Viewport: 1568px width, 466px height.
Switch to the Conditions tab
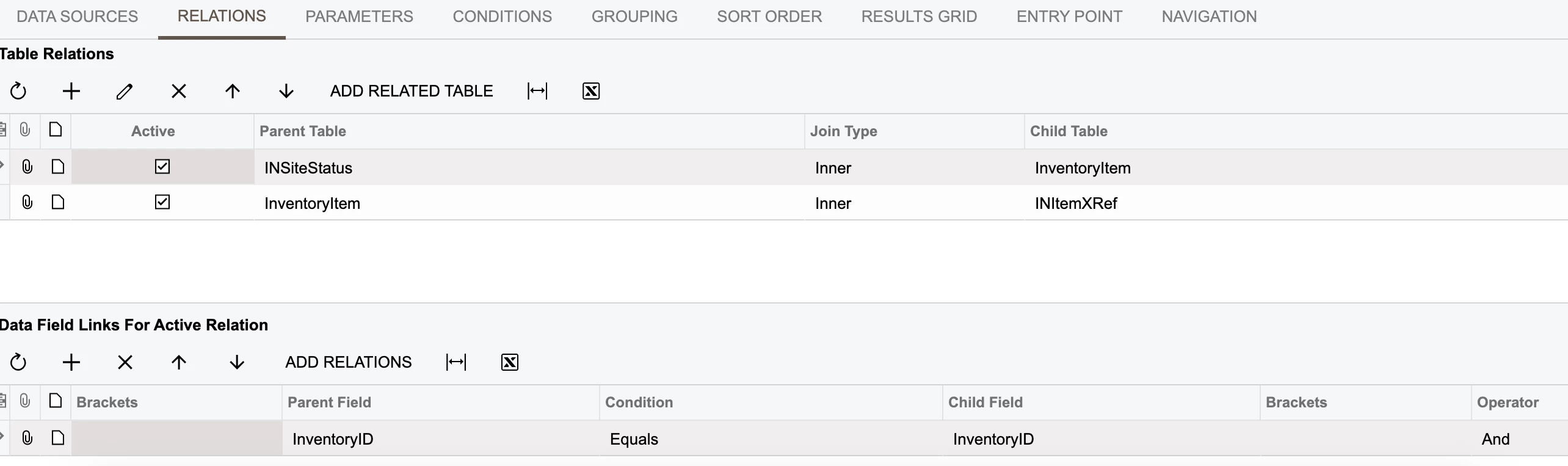tap(503, 16)
